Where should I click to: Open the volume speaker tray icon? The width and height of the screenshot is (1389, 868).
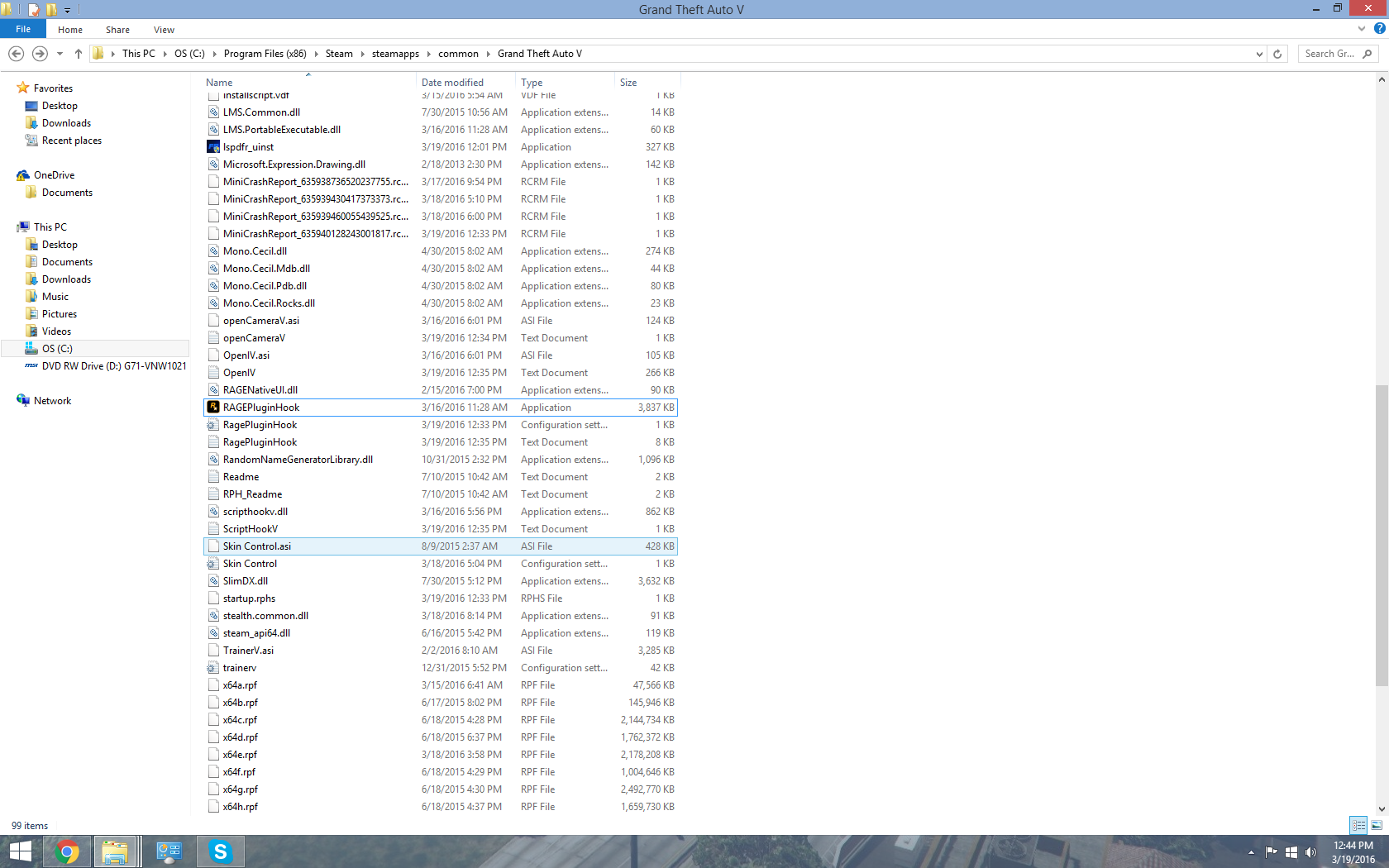pyautogui.click(x=1310, y=852)
